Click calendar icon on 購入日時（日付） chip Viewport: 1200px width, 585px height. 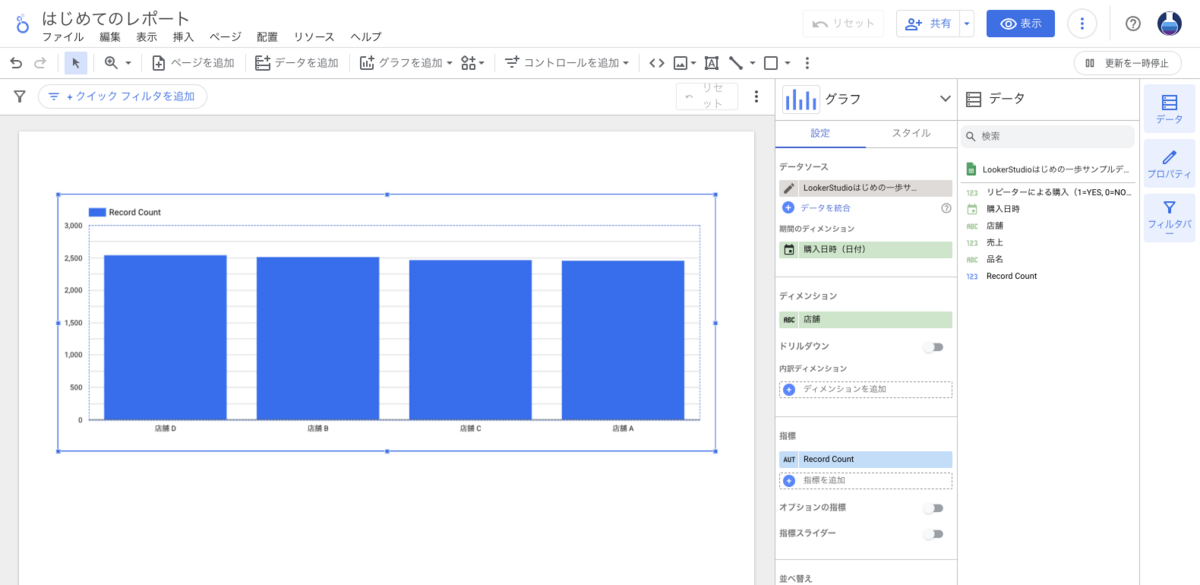tap(789, 250)
